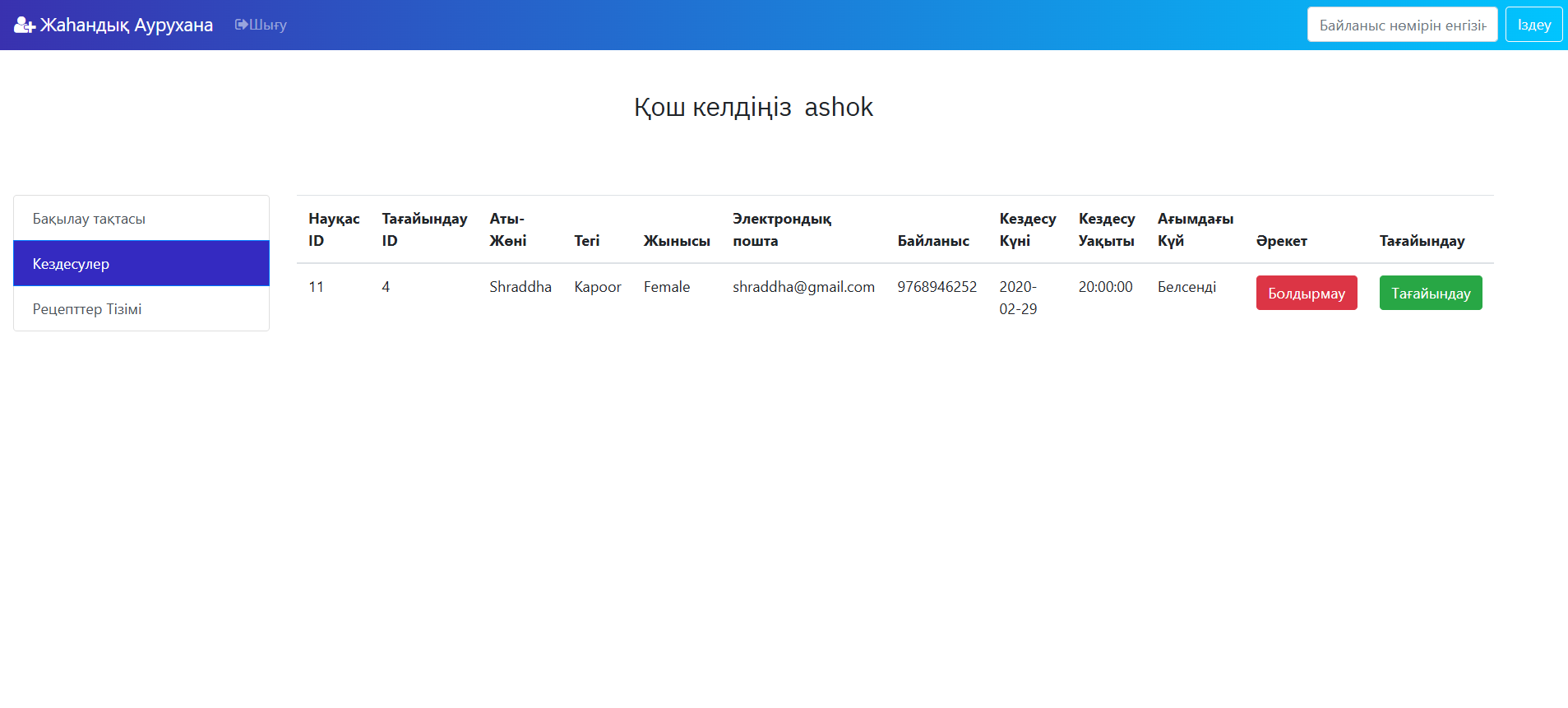The width and height of the screenshot is (1568, 708).
Task: Click the Кездесу Уақыты column header
Action: pos(1107,229)
